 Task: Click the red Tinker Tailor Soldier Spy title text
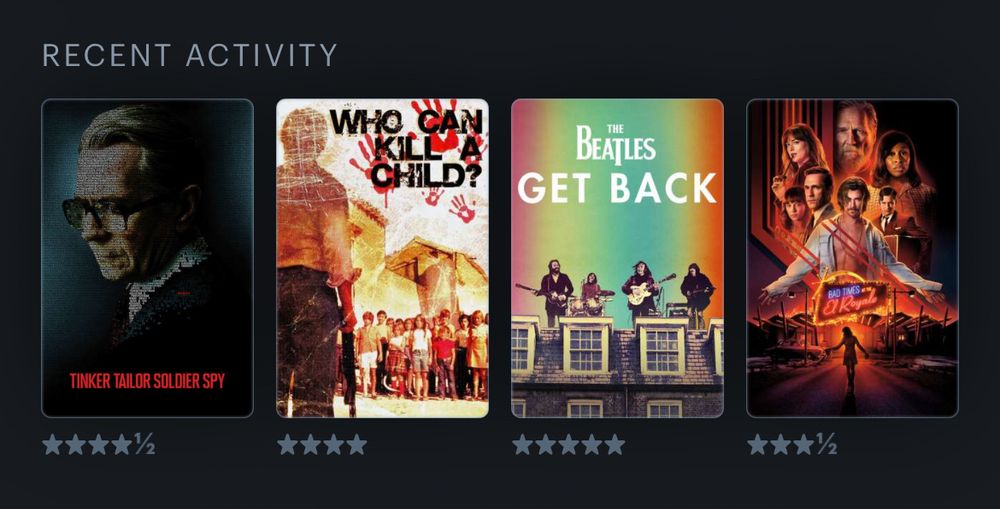[147, 381]
